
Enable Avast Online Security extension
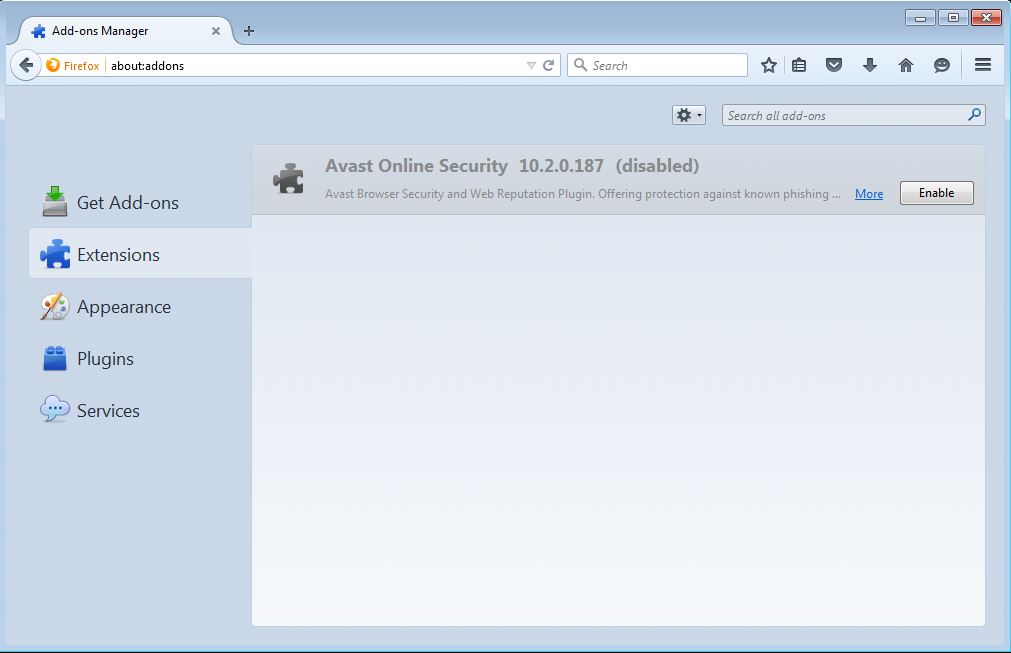coord(936,193)
